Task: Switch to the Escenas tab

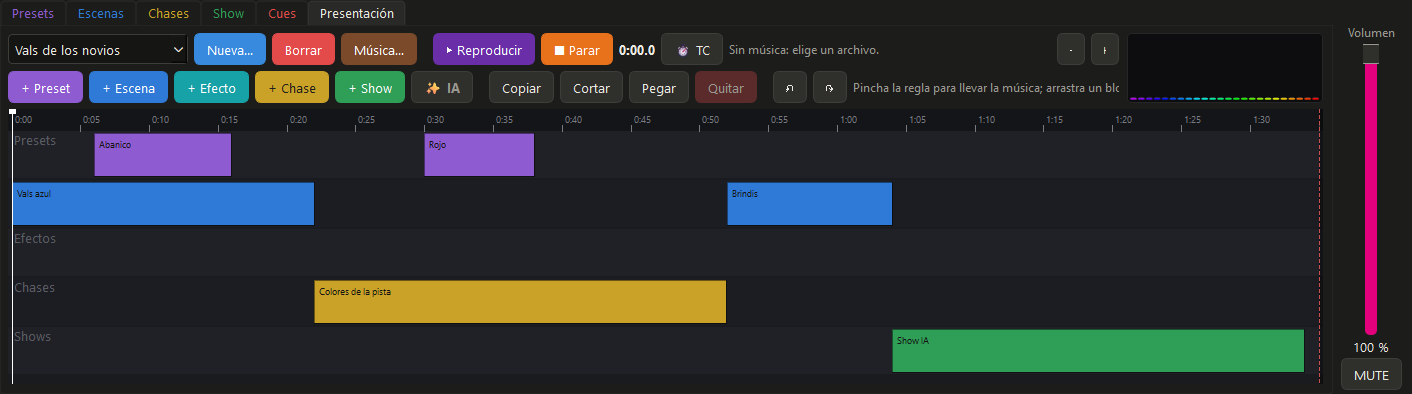Action: coord(101,14)
